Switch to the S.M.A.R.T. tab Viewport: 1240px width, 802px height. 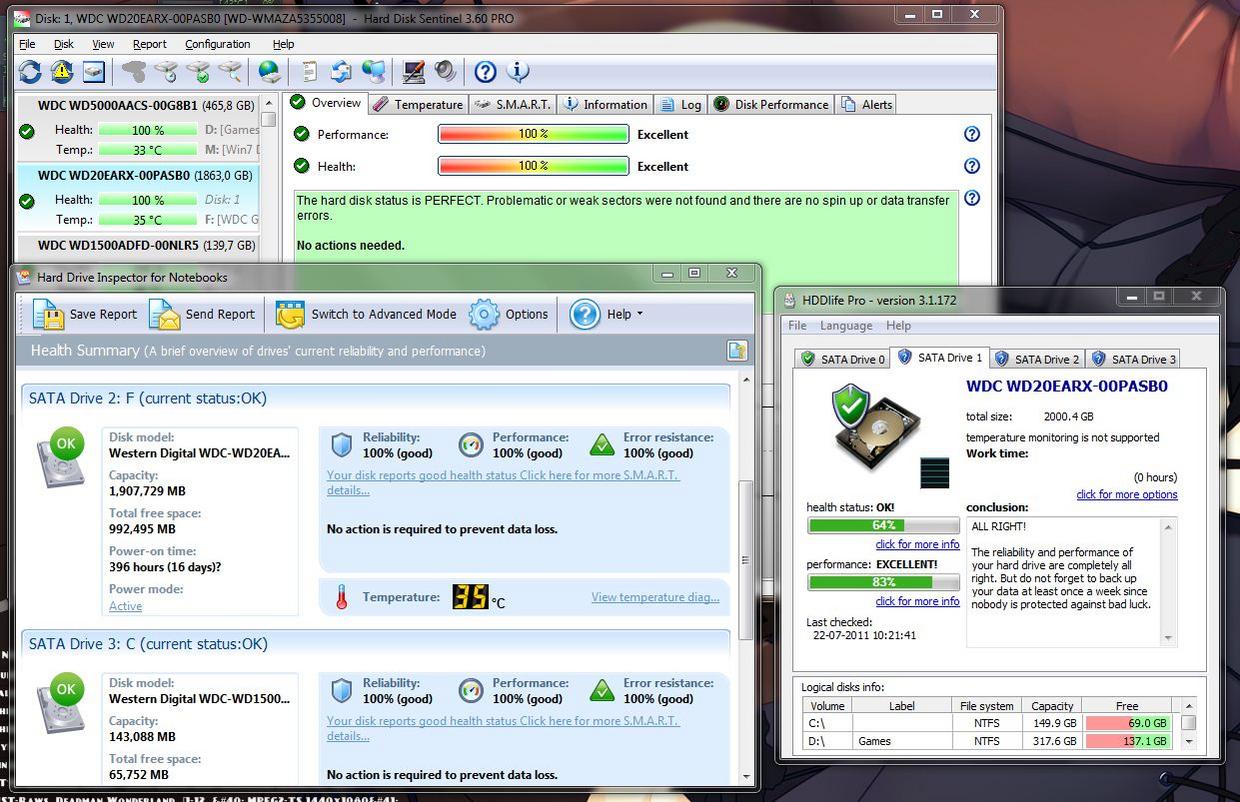coord(512,104)
